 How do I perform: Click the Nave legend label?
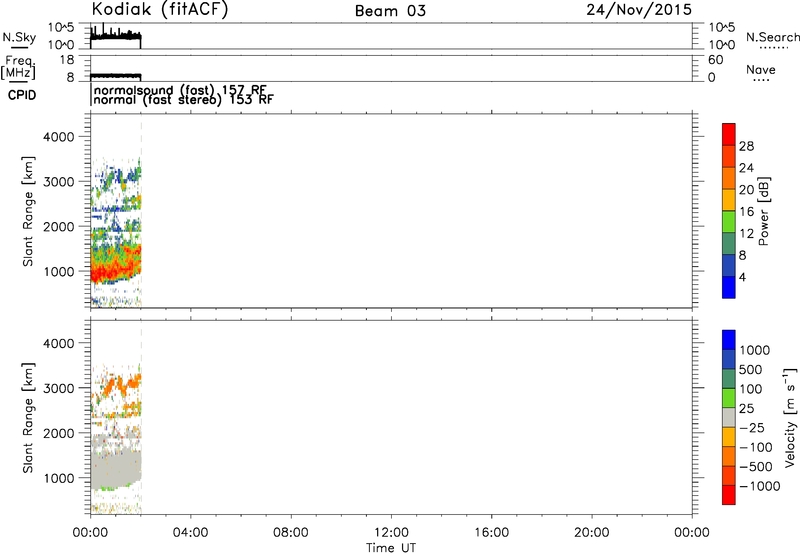761,70
